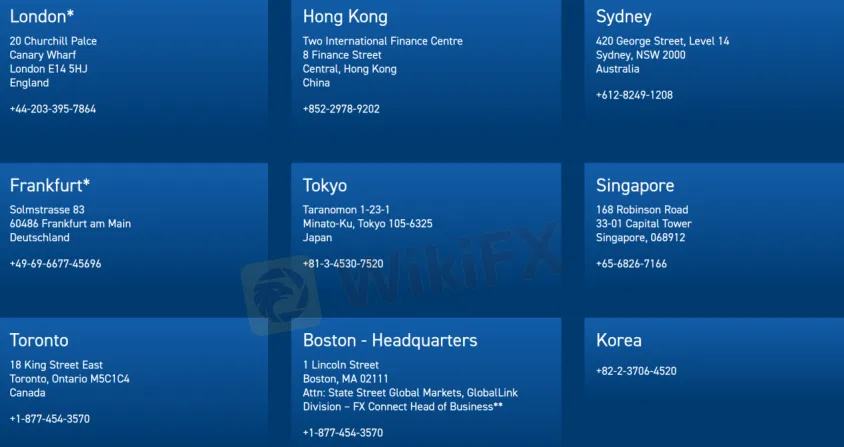Select Sydney phone +612-8249-1208
Image resolution: width=844 pixels, height=447 pixels.
(634, 95)
